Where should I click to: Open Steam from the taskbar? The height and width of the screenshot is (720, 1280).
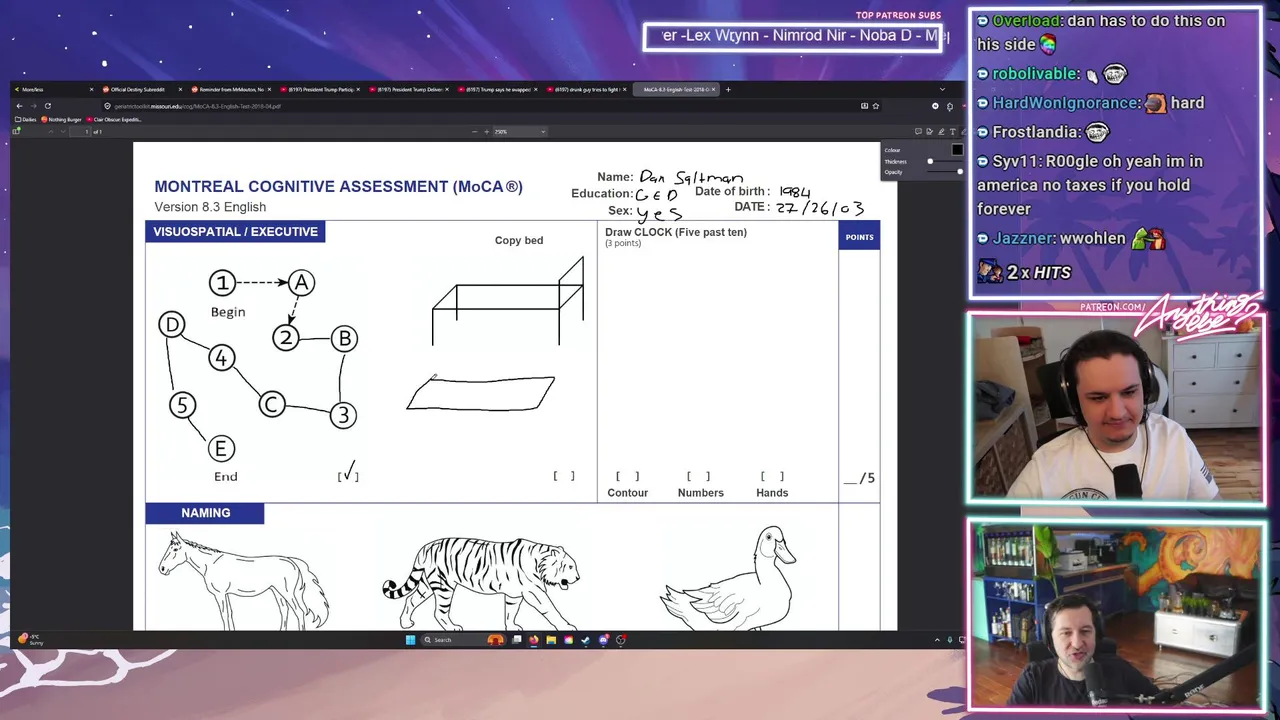click(x=585, y=640)
